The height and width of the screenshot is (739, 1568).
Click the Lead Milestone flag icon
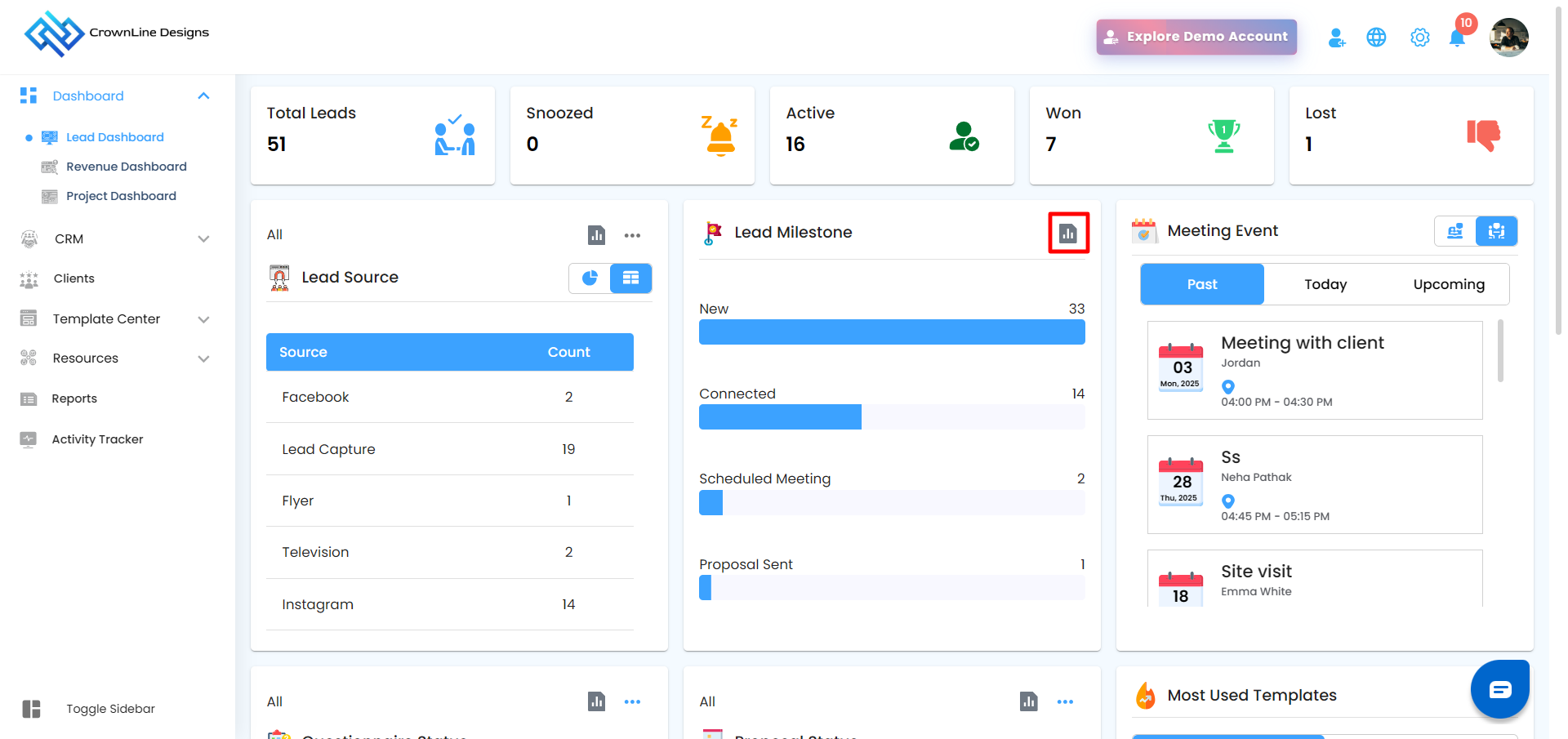[713, 234]
